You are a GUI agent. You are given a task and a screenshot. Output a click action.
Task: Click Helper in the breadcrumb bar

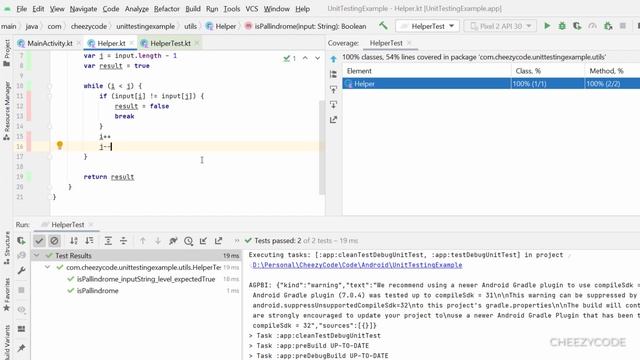(221, 26)
